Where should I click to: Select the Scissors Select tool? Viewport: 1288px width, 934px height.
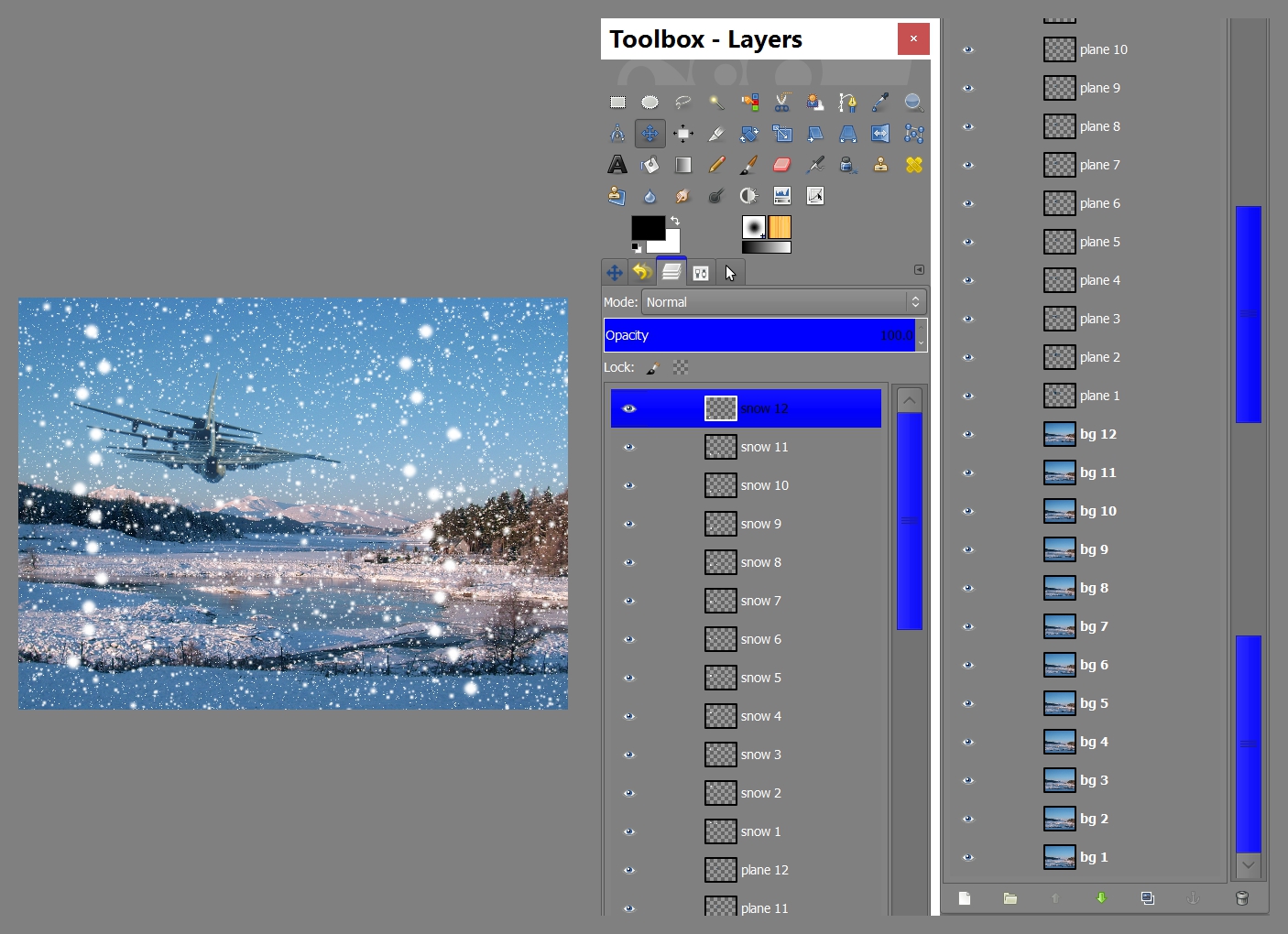coord(782,103)
